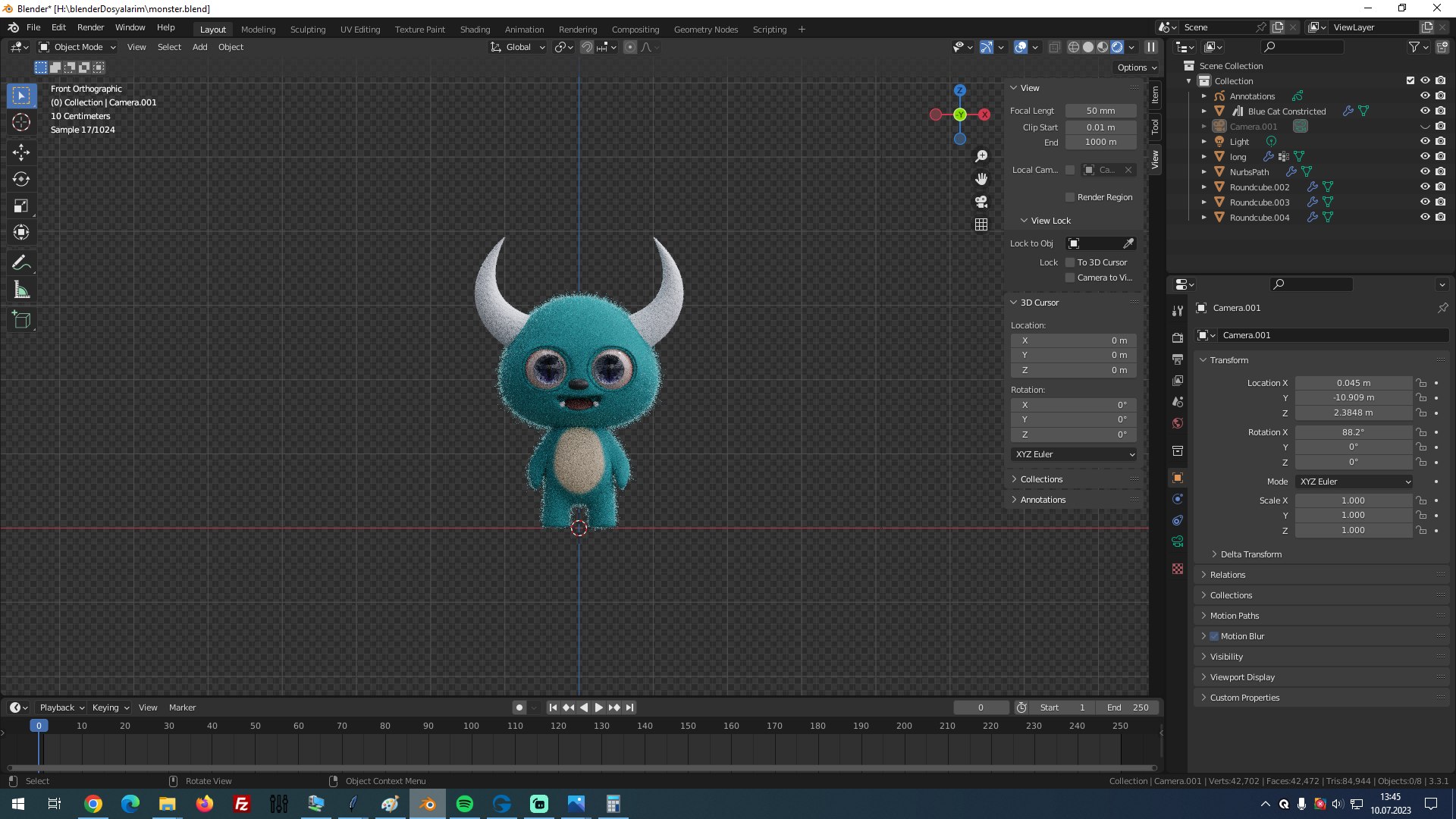Select the Scale tool

(21, 206)
